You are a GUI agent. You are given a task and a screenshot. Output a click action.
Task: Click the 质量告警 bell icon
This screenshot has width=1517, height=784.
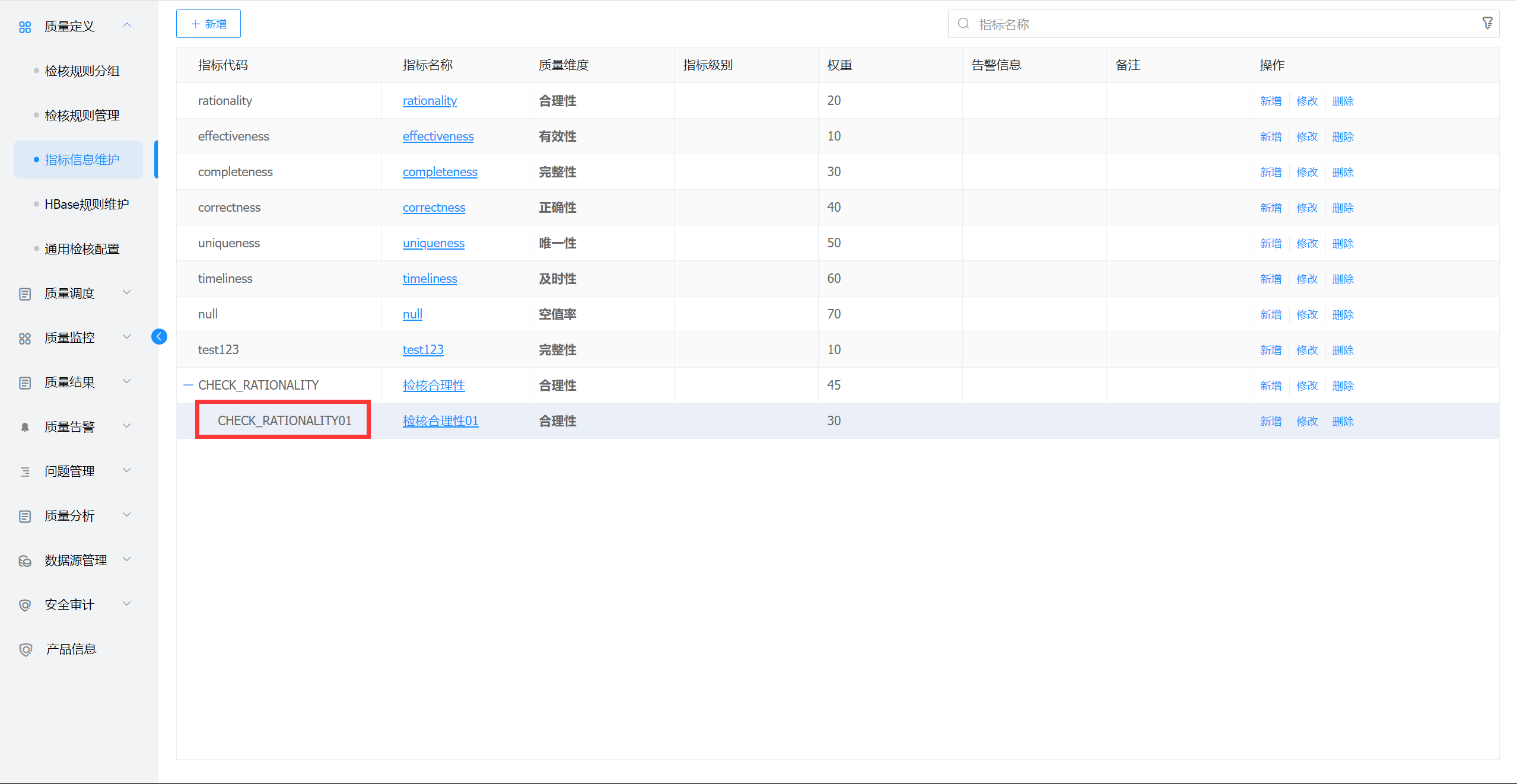pyautogui.click(x=25, y=427)
